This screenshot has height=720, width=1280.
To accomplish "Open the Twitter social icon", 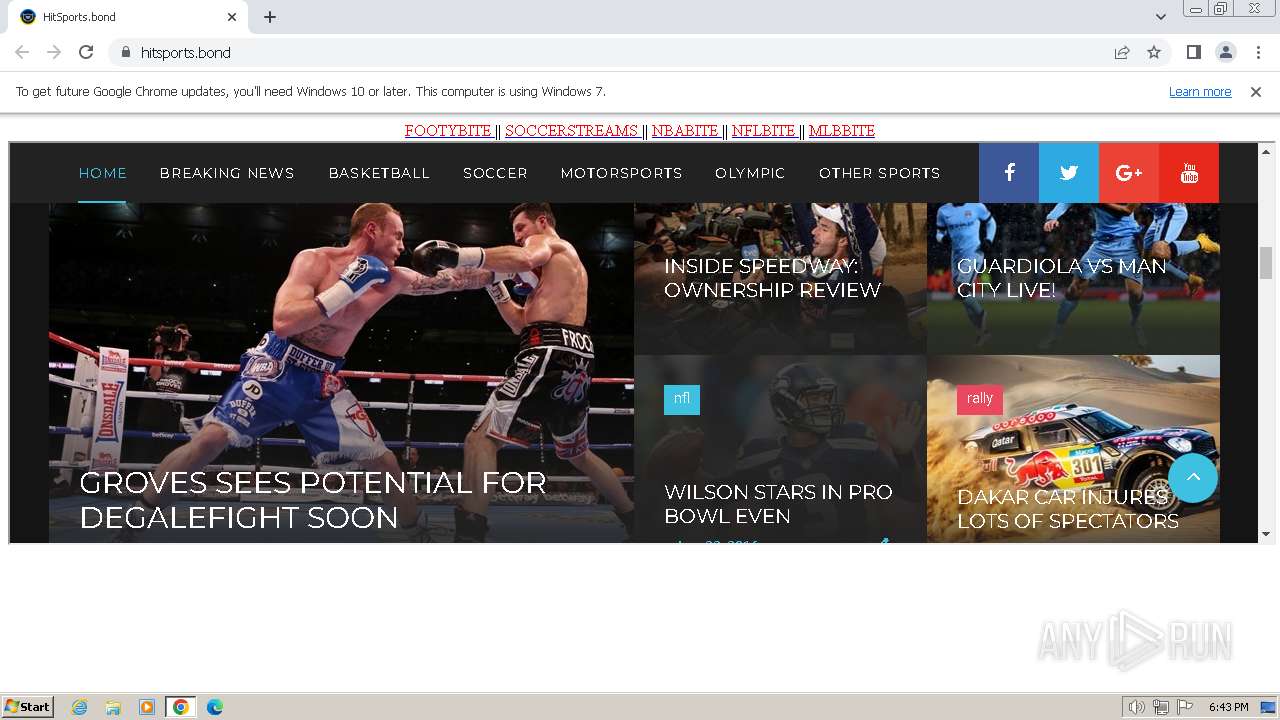I will pos(1069,173).
